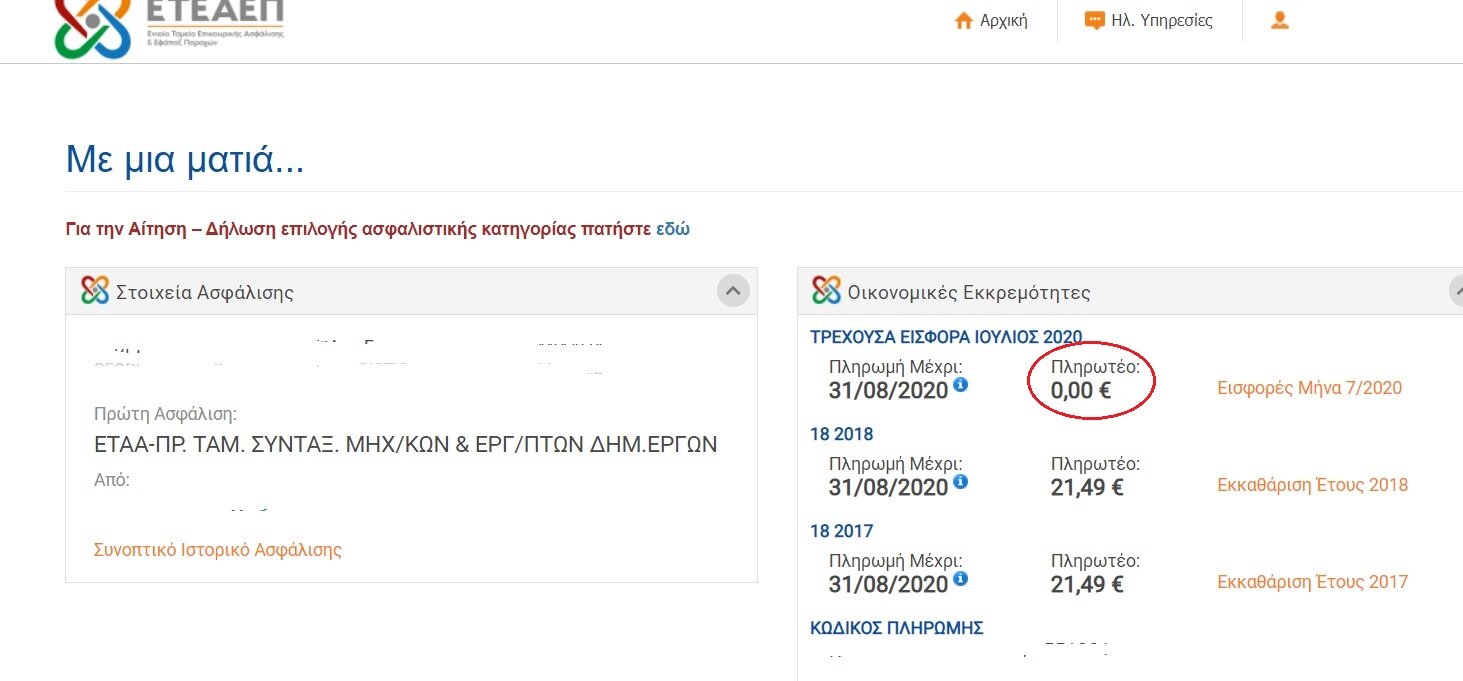Click the Οικονομικές Εκκρεμότητες panel logo icon
This screenshot has width=1463, height=681.
point(827,291)
